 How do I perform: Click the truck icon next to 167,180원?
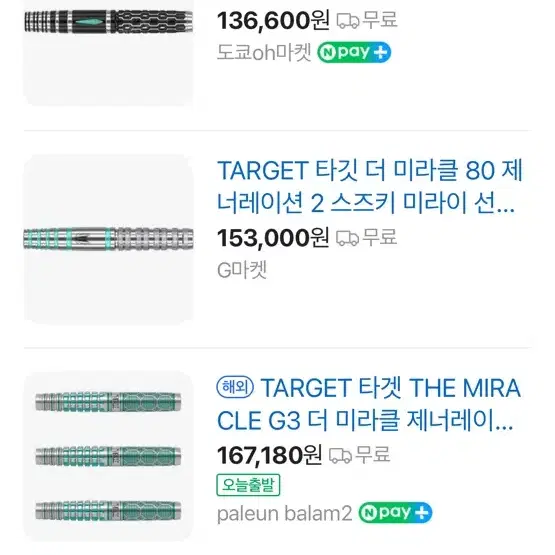coord(341,455)
